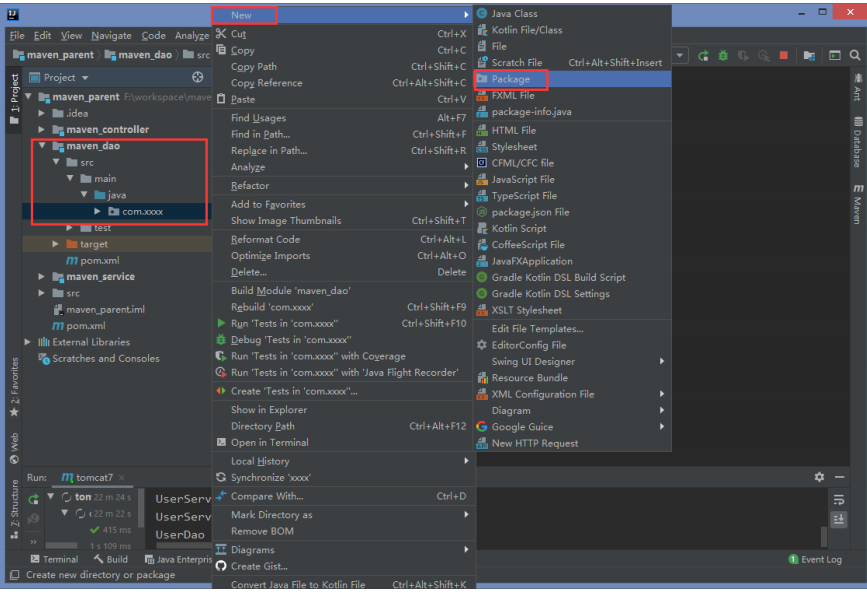Select Kotlin File/Class entry
The width and height of the screenshot is (867, 601).
[573, 30]
